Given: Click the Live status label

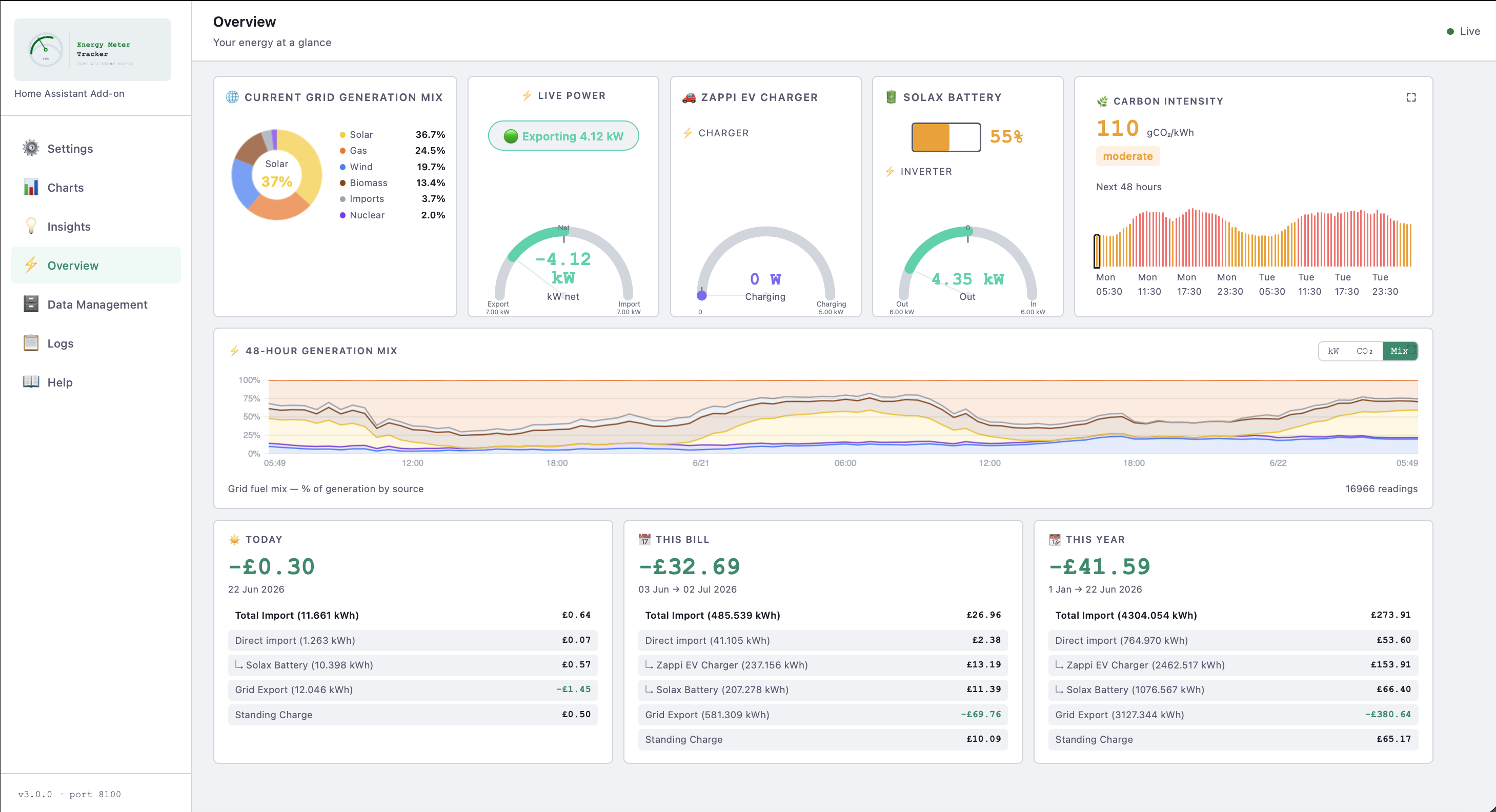Looking at the screenshot, I should (1470, 31).
